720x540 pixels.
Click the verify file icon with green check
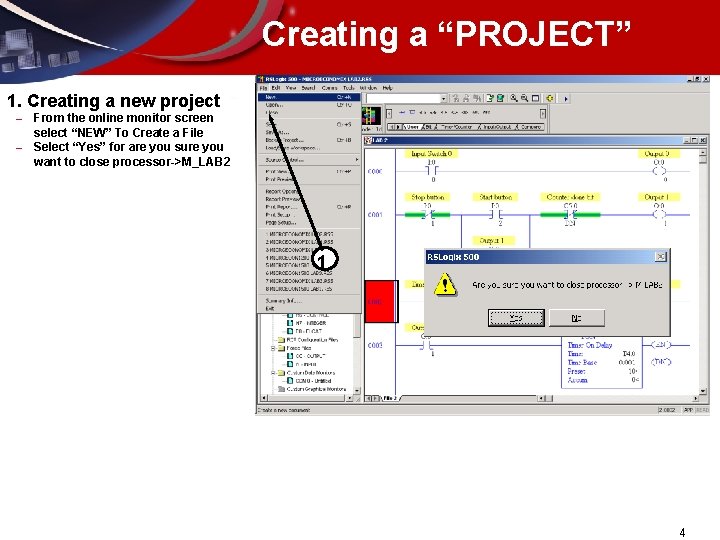coord(489,98)
